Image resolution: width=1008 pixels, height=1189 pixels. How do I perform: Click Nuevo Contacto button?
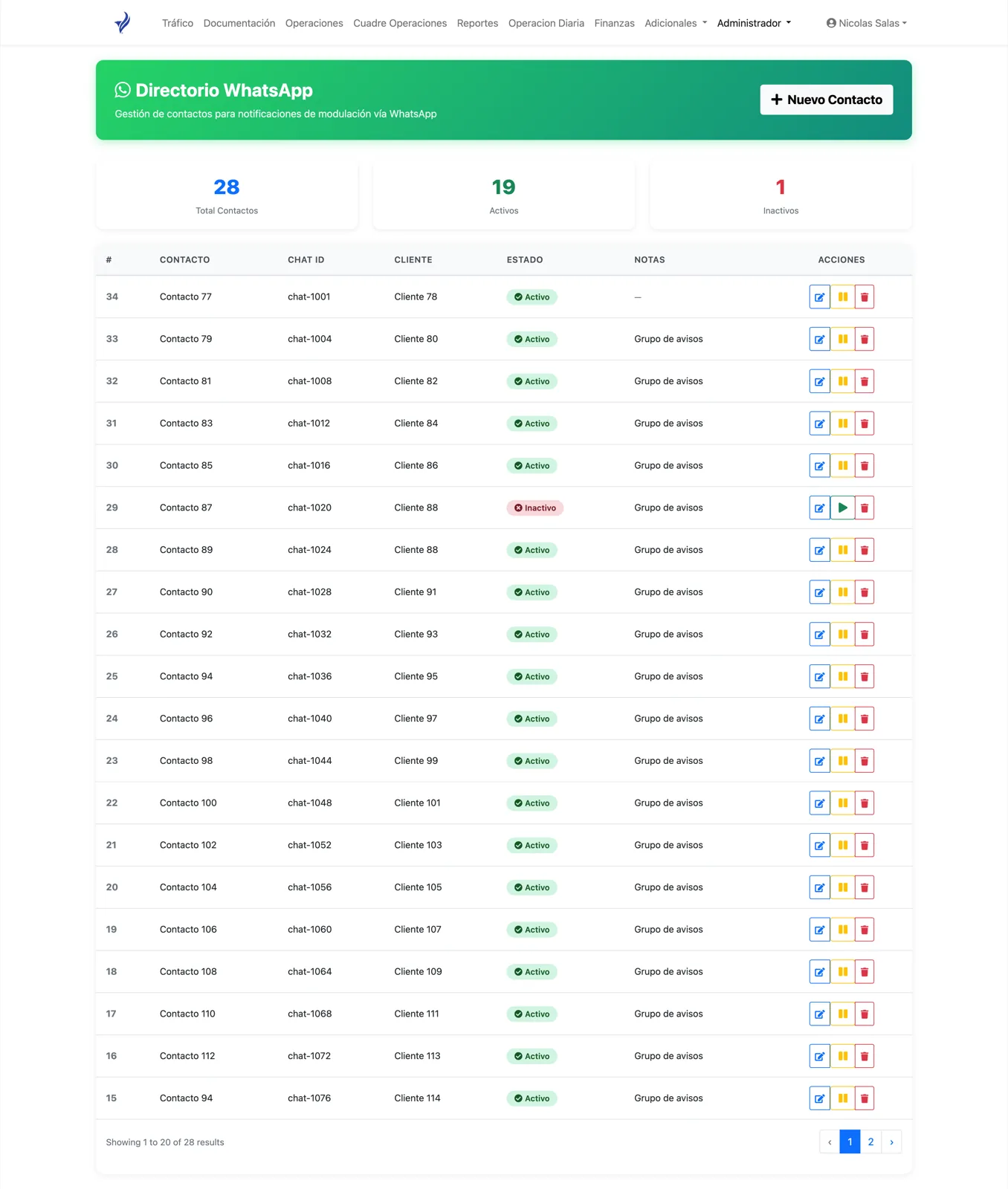[827, 100]
